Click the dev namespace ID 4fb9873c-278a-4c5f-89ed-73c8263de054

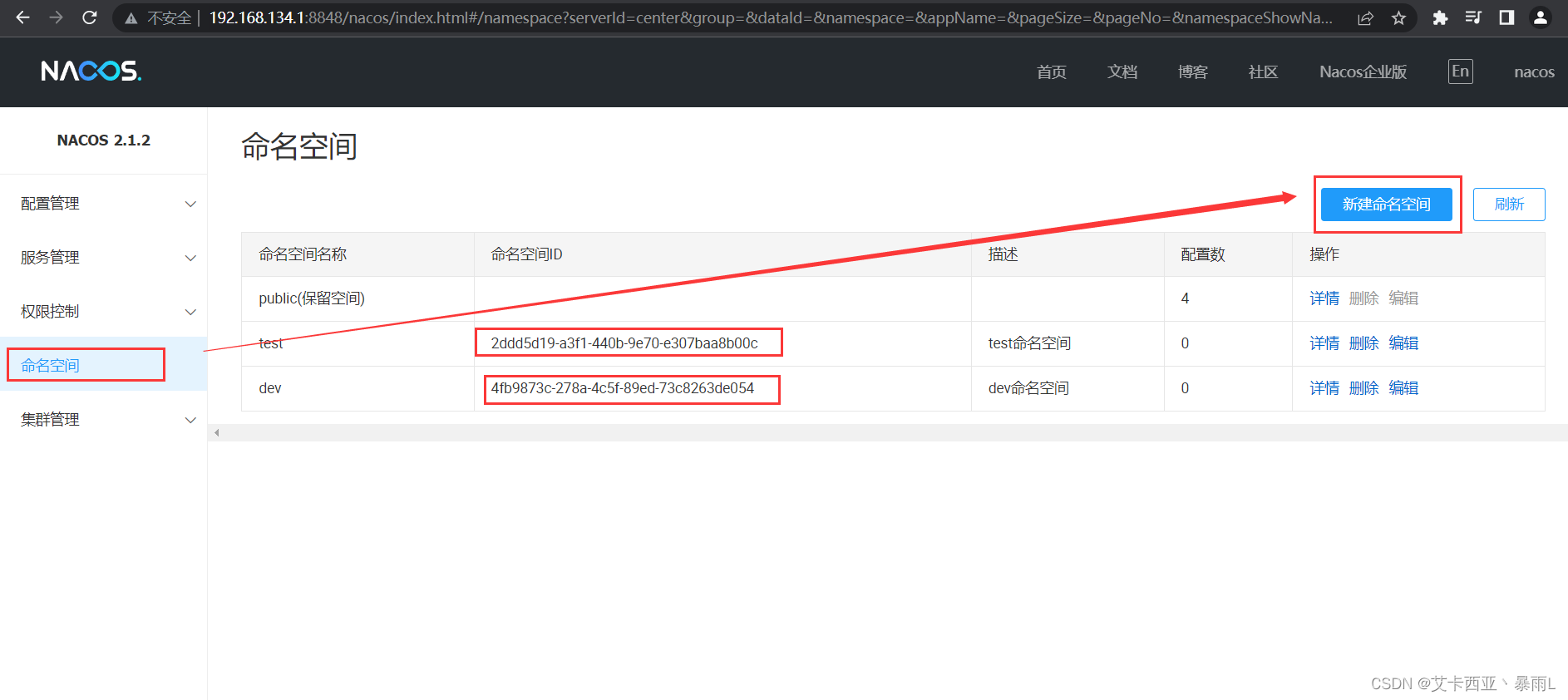tap(623, 388)
